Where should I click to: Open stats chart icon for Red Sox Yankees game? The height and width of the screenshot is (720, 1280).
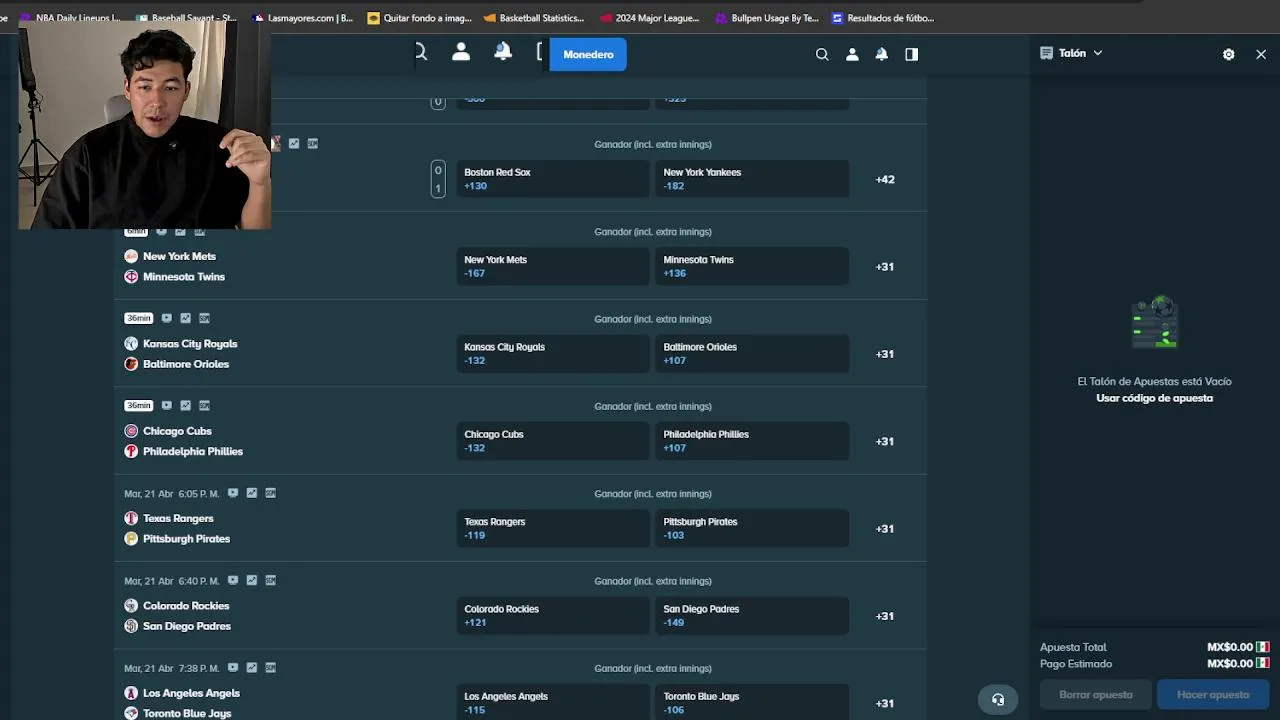[294, 143]
